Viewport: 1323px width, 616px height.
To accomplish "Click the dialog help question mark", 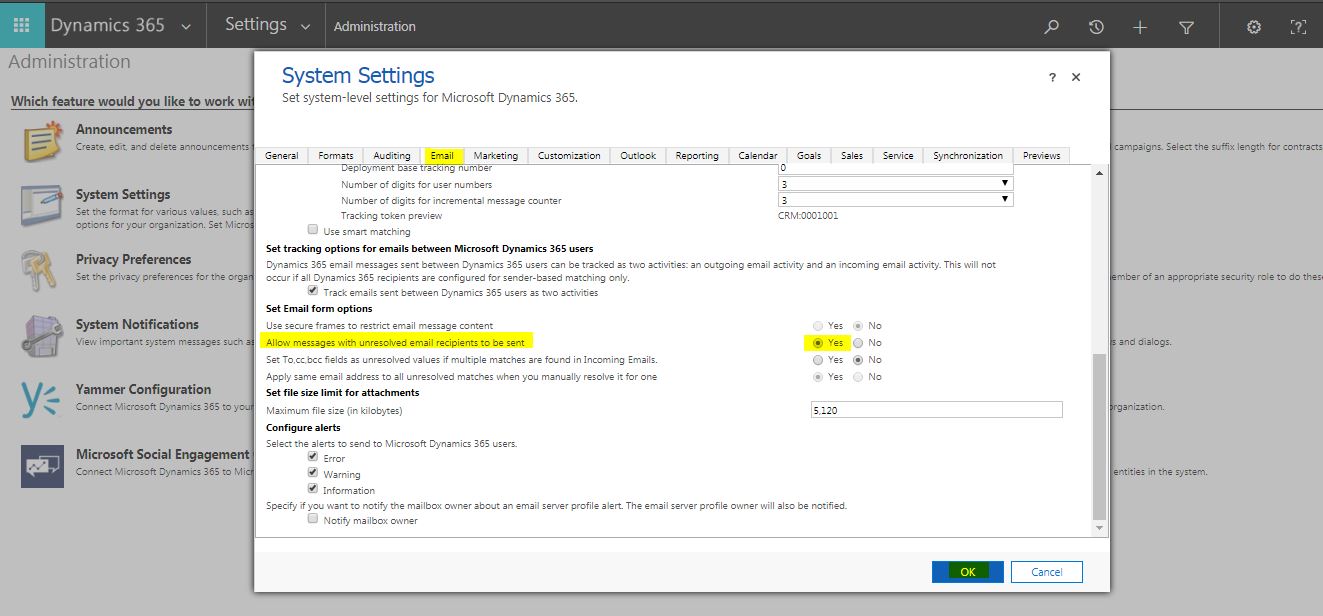I will [x=1052, y=77].
